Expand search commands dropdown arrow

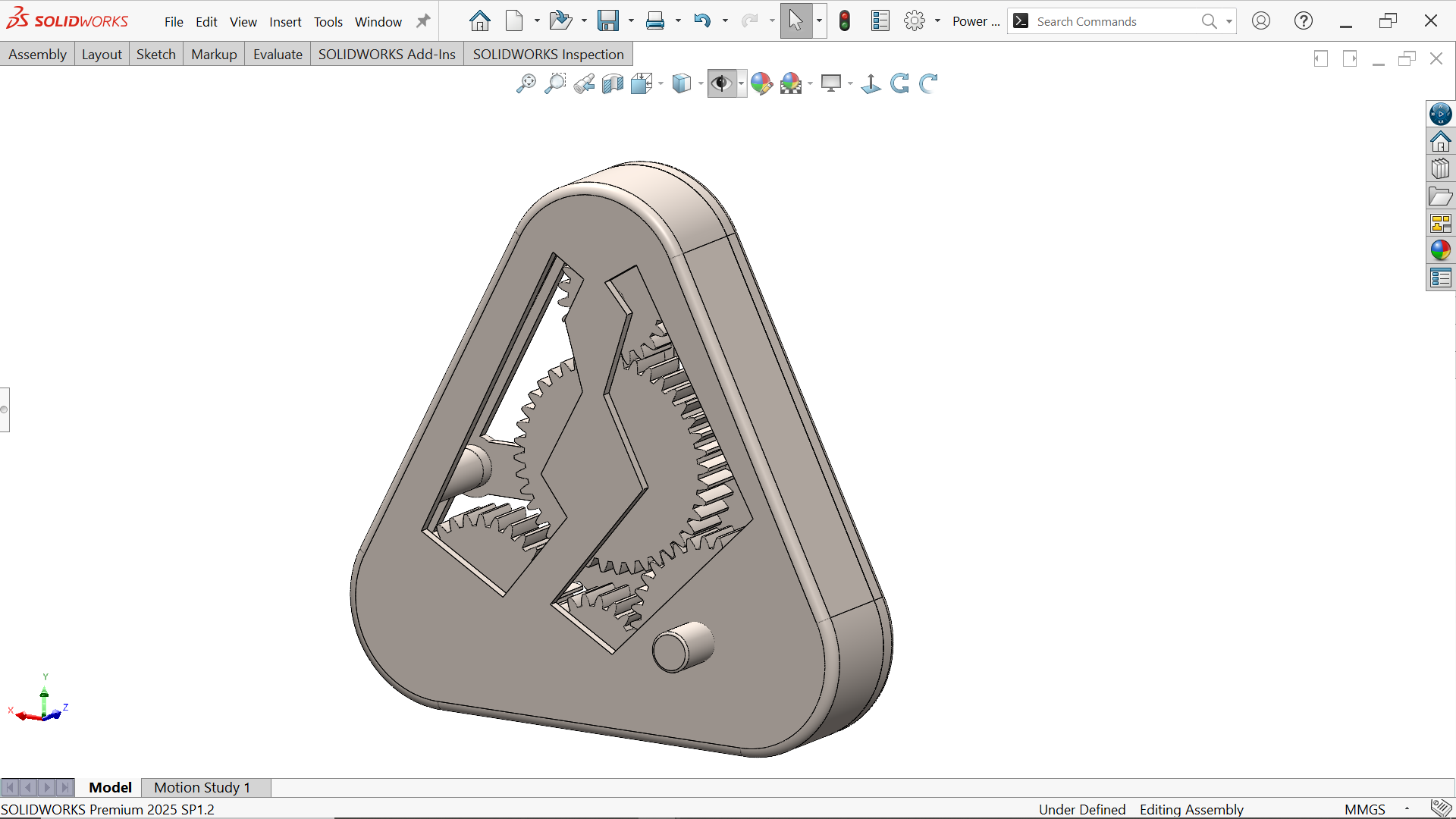tap(1228, 21)
